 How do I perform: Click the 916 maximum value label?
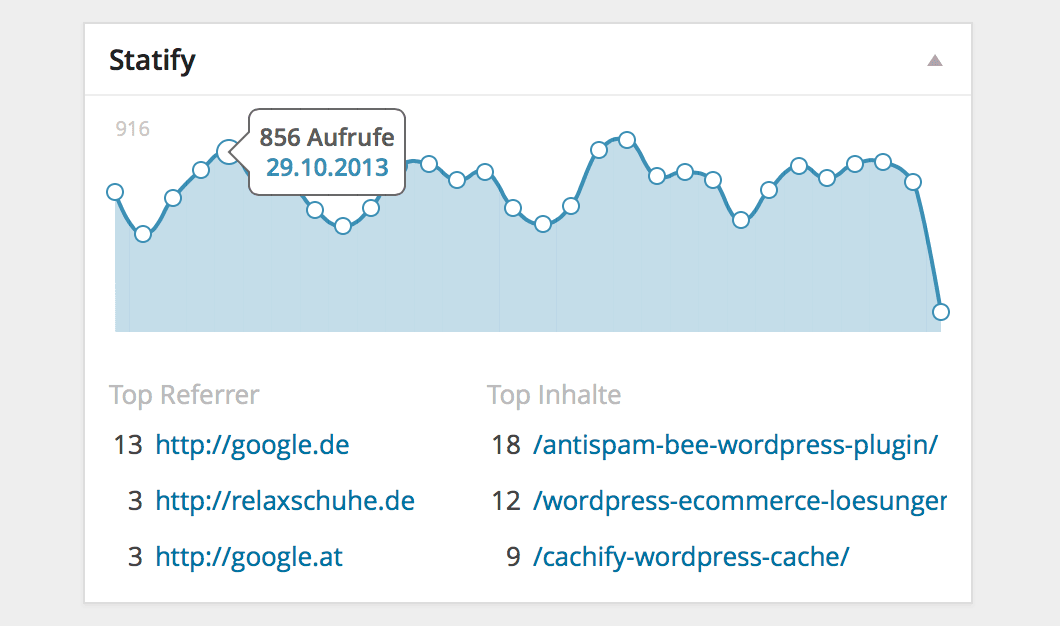(x=132, y=129)
